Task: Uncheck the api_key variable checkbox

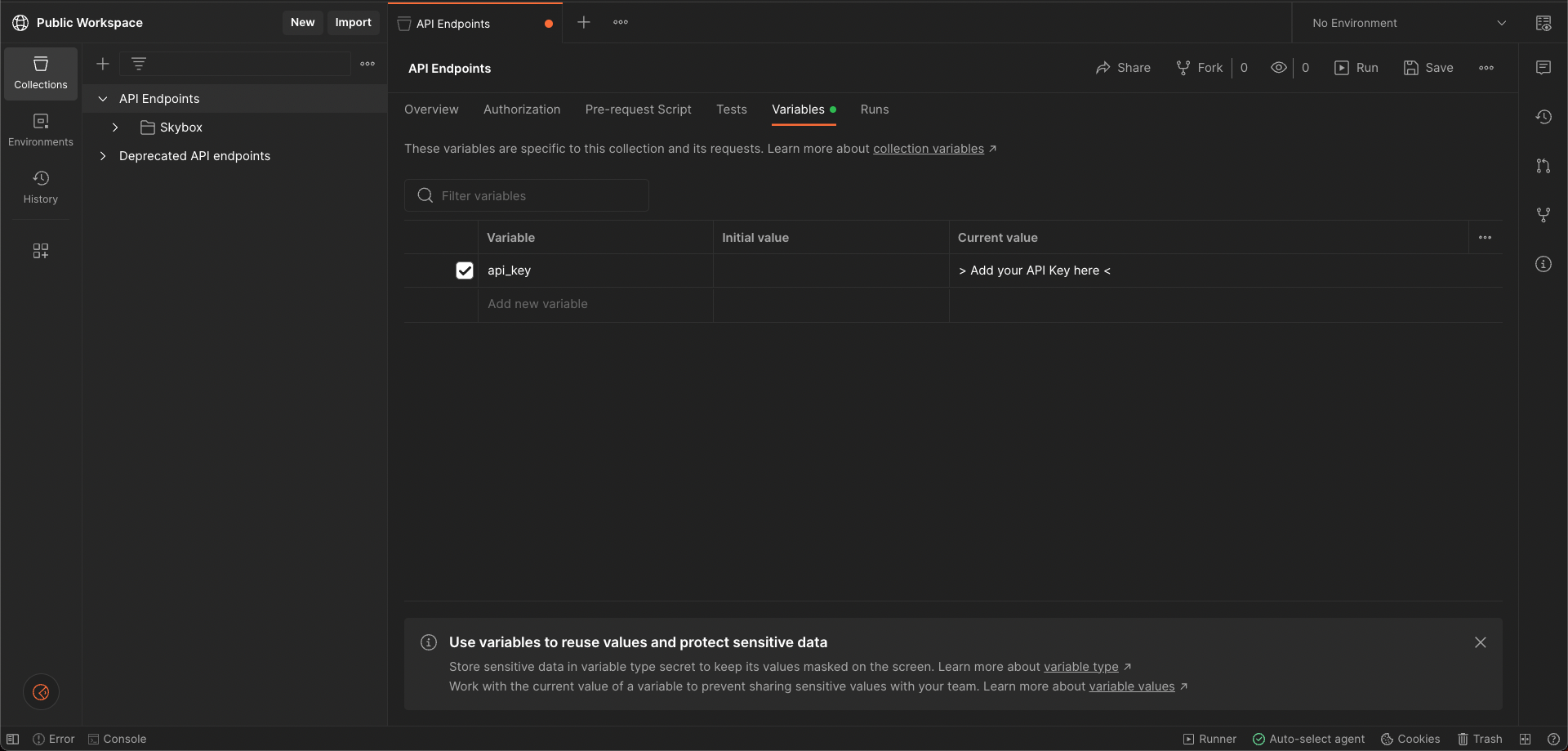Action: click(x=464, y=270)
